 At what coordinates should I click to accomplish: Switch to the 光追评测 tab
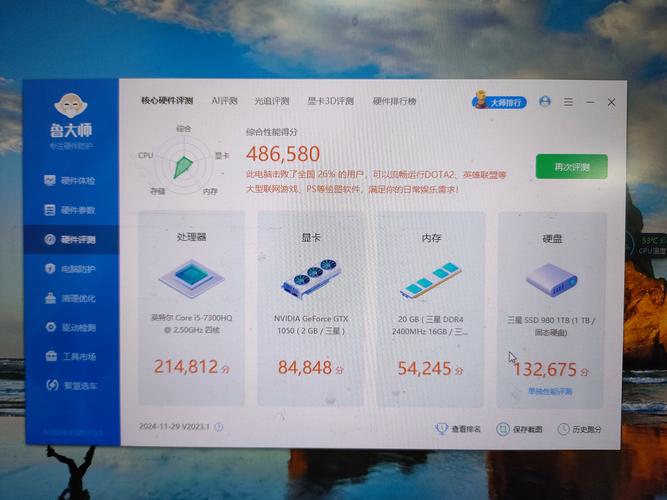[x=272, y=101]
